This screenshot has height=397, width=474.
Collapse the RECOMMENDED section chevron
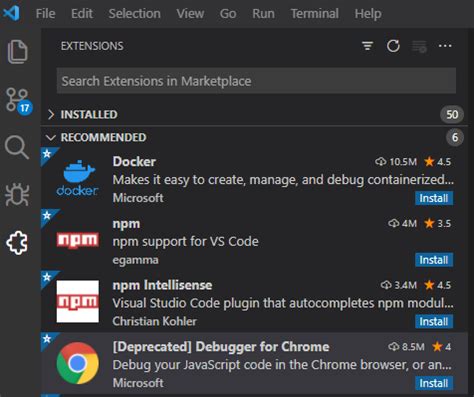pos(51,137)
